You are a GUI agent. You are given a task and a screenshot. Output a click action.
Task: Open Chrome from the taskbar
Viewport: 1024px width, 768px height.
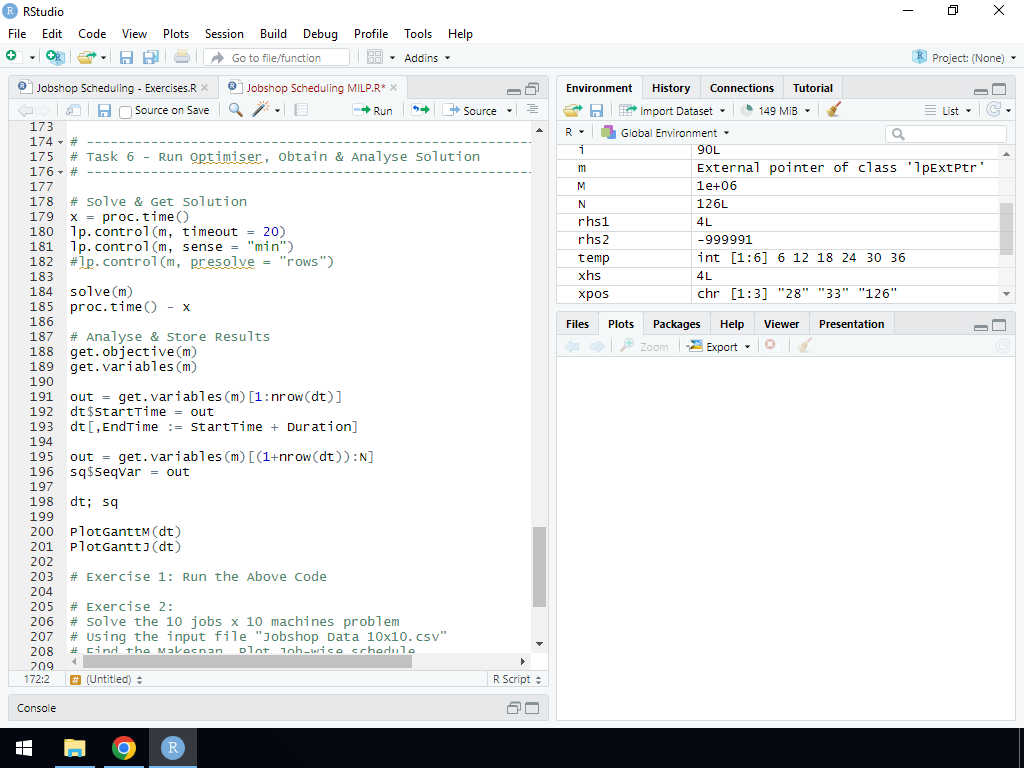click(x=124, y=748)
